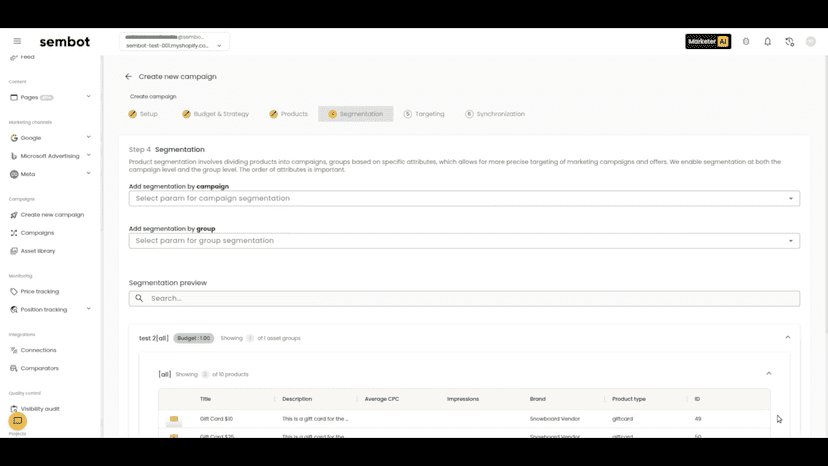Go back with the arrow icon

128,77
